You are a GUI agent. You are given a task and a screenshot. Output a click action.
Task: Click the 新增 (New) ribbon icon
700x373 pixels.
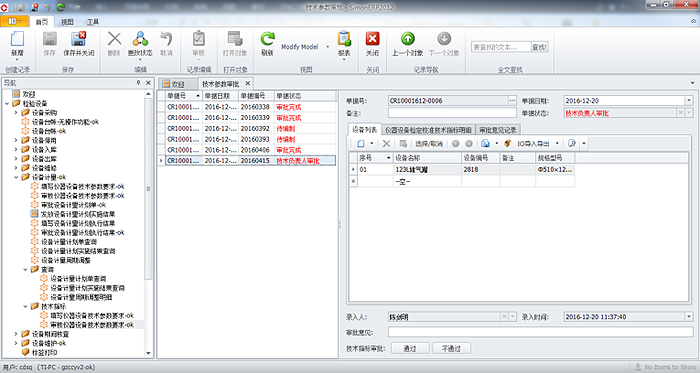17,39
